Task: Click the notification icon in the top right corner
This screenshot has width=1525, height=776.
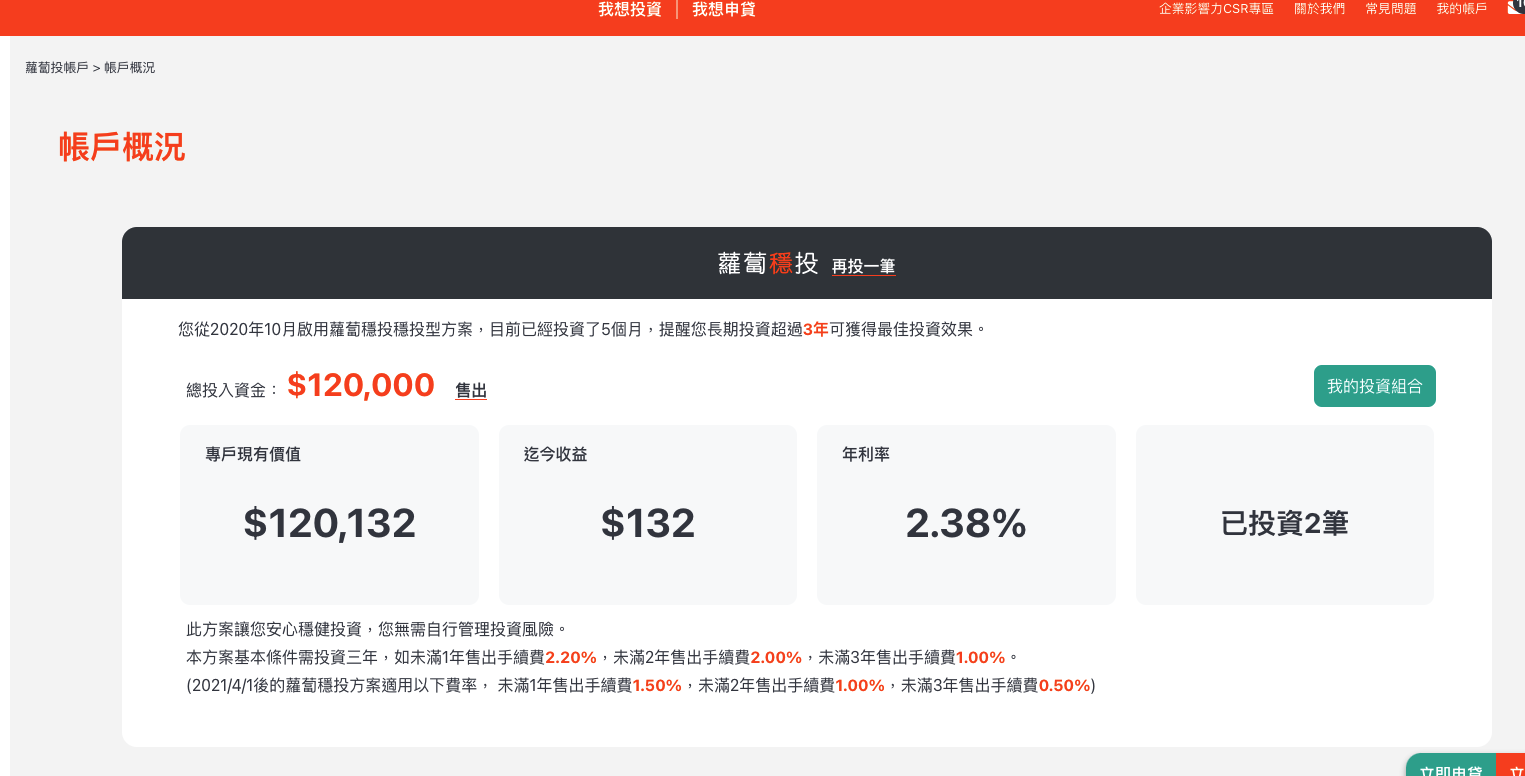Action: point(1515,7)
